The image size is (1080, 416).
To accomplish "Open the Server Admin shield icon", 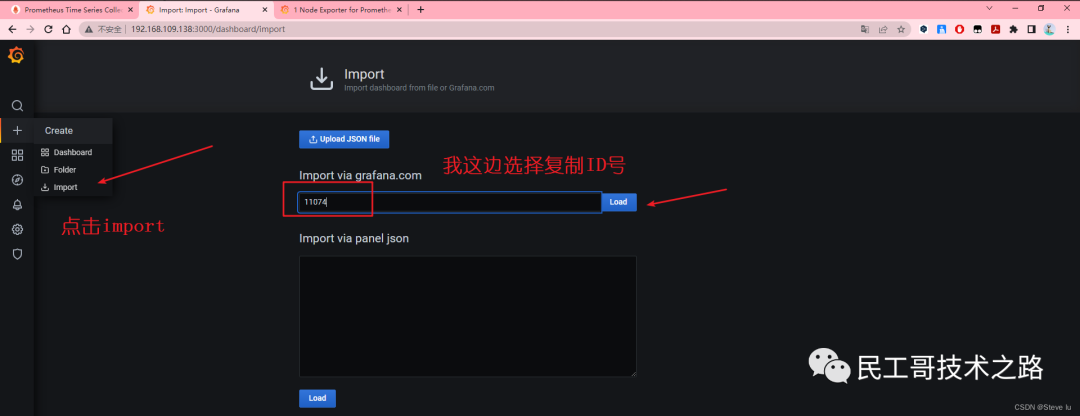I will pos(18,254).
